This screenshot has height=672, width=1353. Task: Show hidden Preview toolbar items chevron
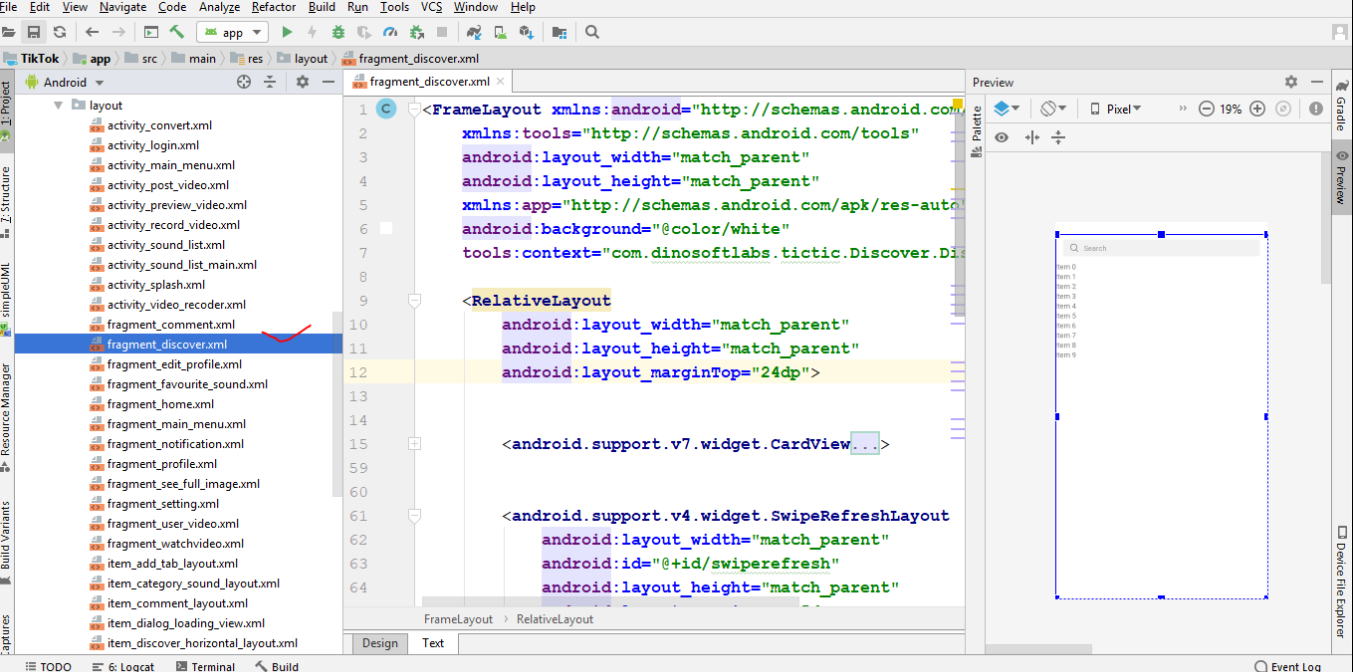click(x=1182, y=109)
